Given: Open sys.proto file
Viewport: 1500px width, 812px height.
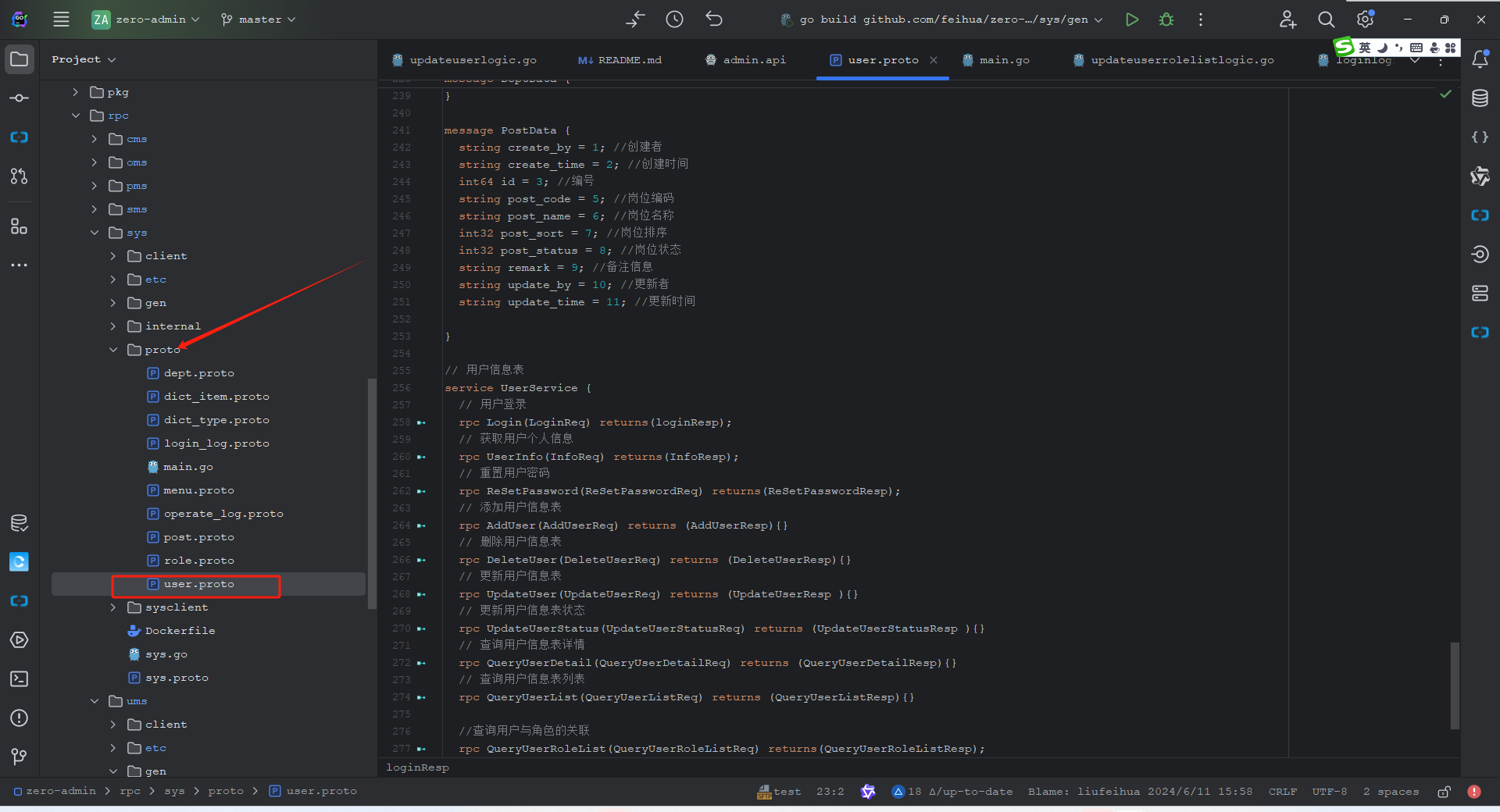Looking at the screenshot, I should [x=177, y=678].
